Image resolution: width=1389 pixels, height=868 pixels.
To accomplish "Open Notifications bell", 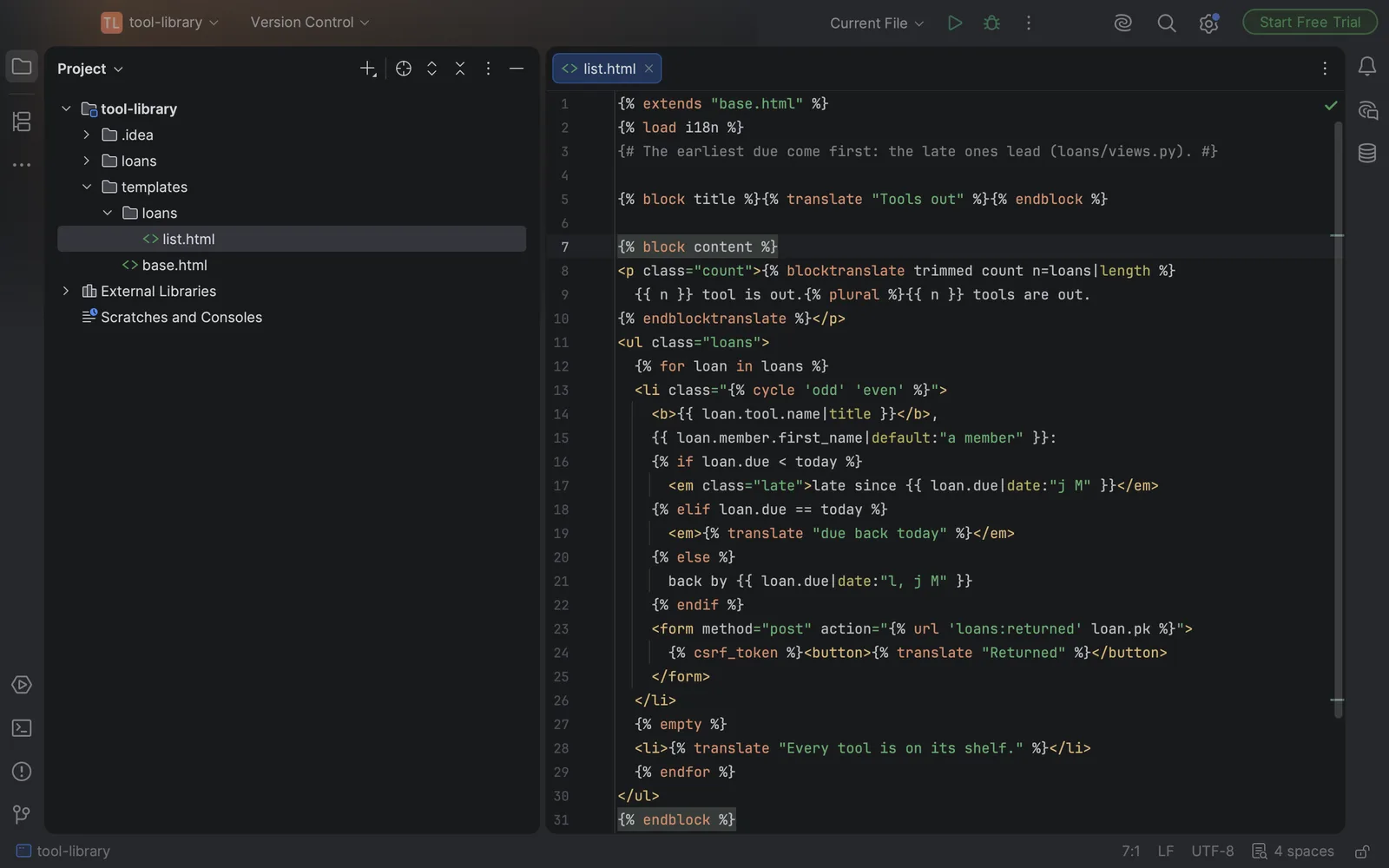I will coord(1367,66).
